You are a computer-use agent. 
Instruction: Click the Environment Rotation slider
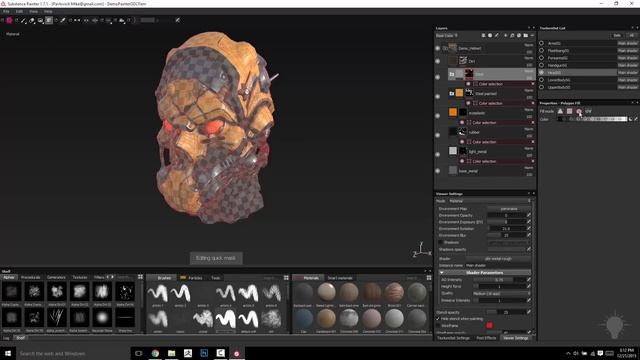pos(507,229)
